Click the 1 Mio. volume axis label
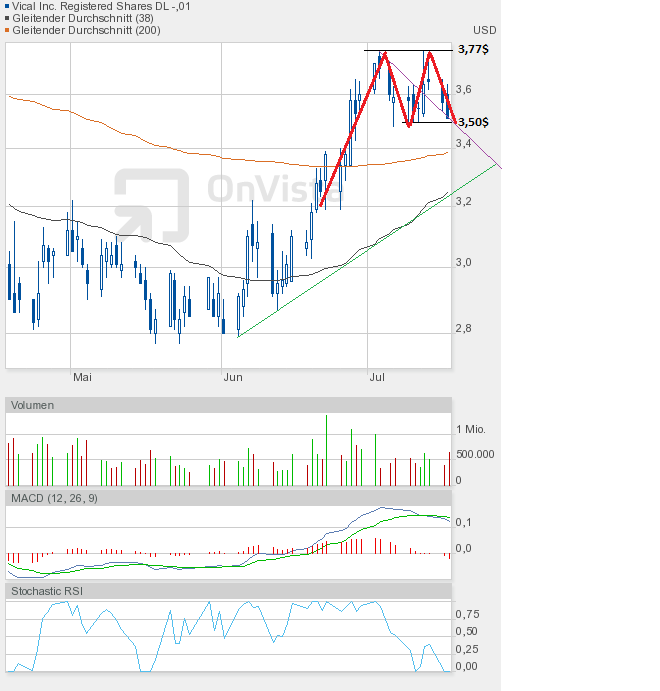 [471, 429]
